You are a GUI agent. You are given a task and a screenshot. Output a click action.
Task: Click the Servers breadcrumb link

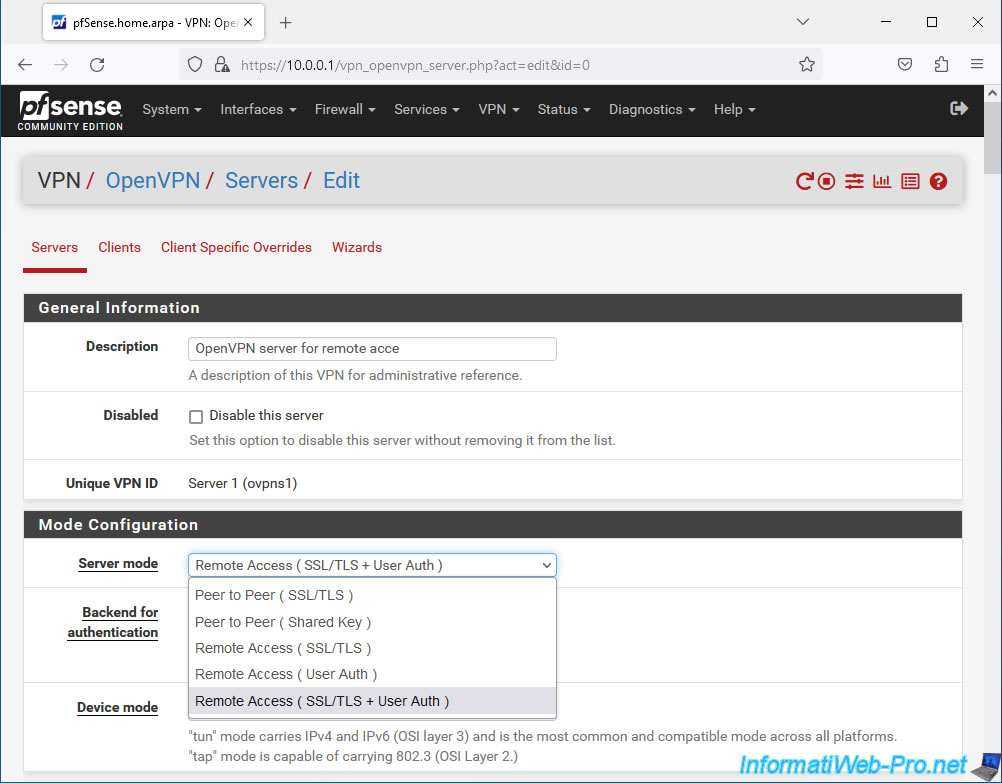coord(261,181)
